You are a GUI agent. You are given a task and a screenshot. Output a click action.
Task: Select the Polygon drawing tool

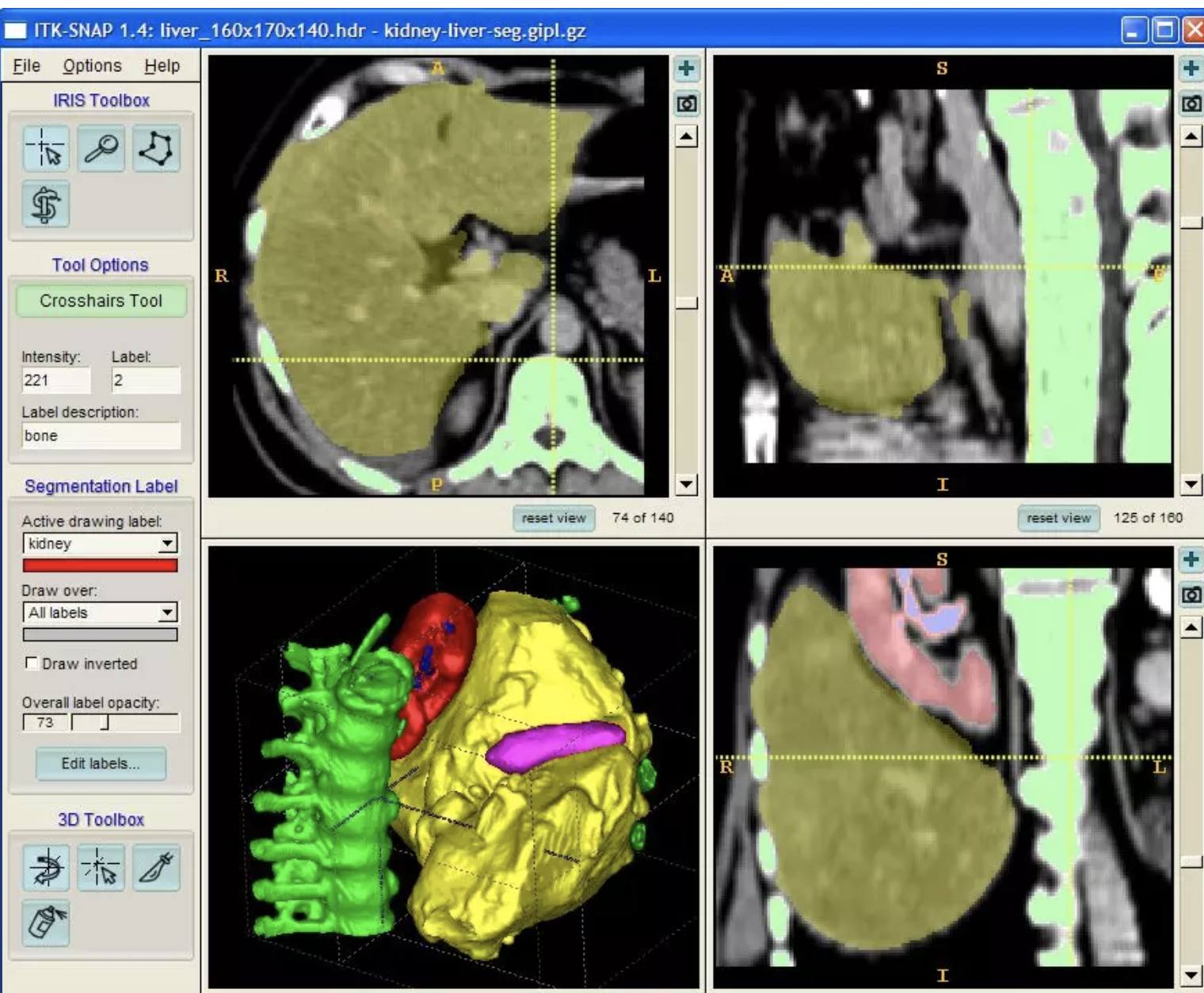pos(157,148)
